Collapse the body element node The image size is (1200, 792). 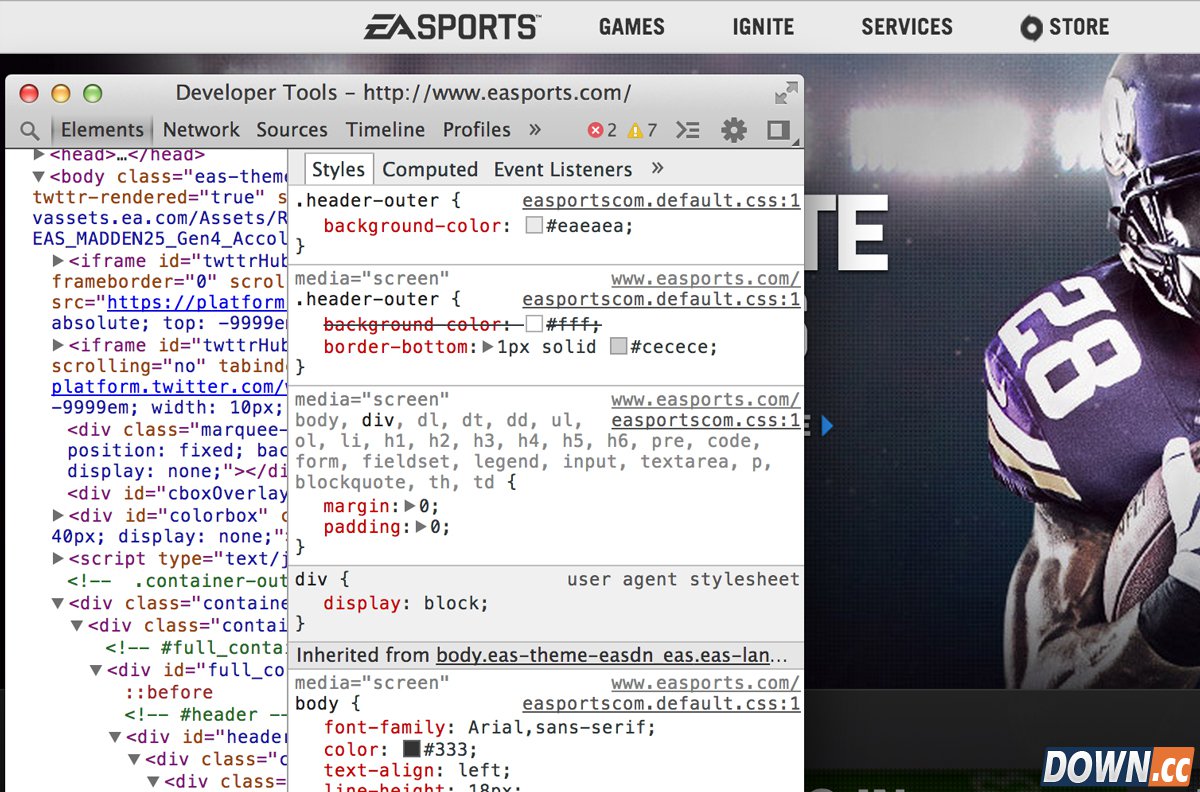[39, 177]
